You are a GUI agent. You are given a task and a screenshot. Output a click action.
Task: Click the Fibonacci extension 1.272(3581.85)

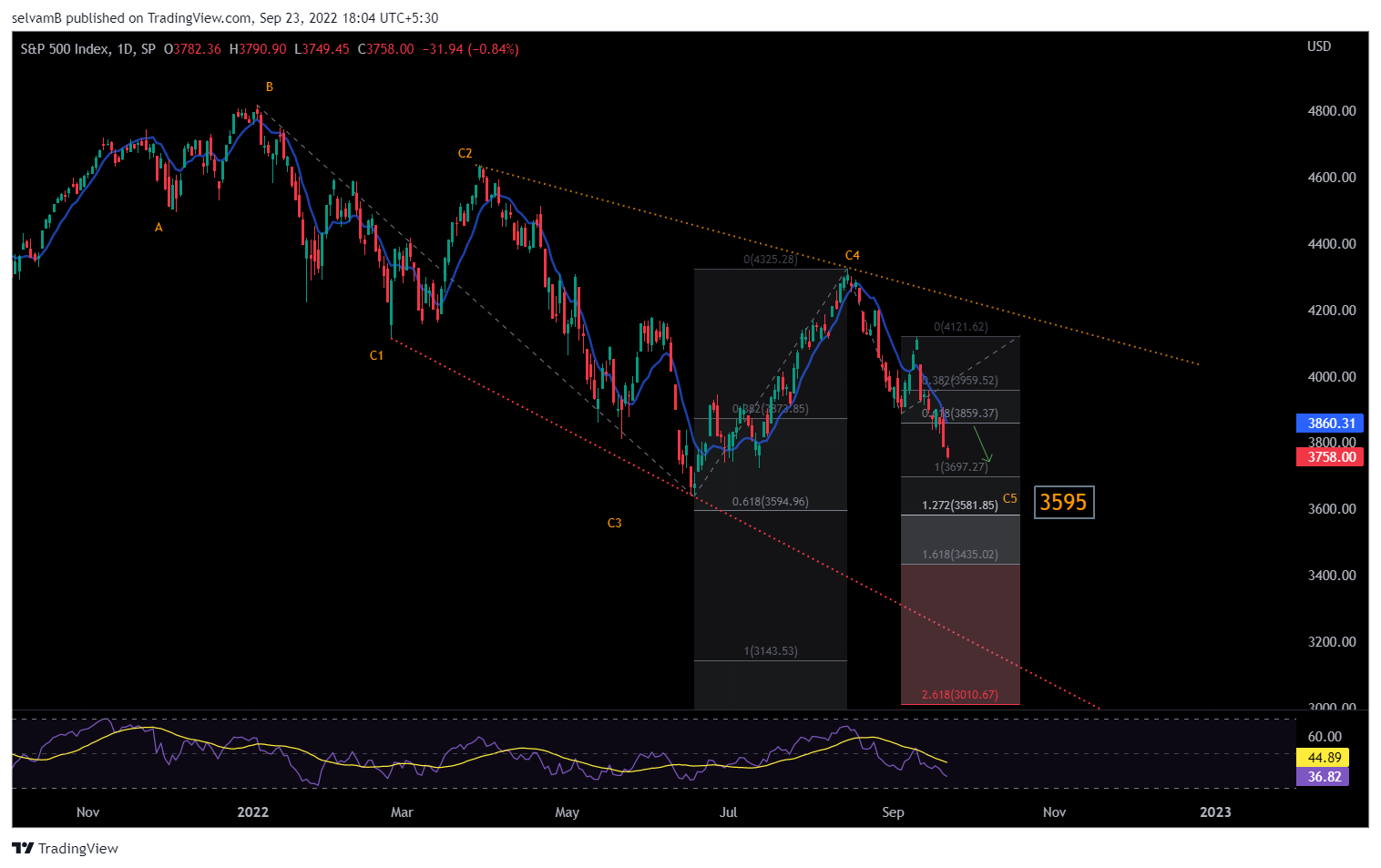[960, 505]
